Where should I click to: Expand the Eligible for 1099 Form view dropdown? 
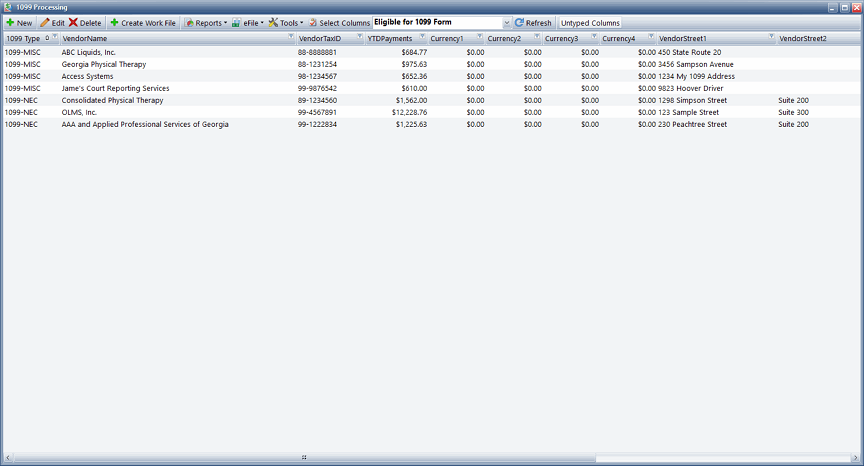point(506,23)
